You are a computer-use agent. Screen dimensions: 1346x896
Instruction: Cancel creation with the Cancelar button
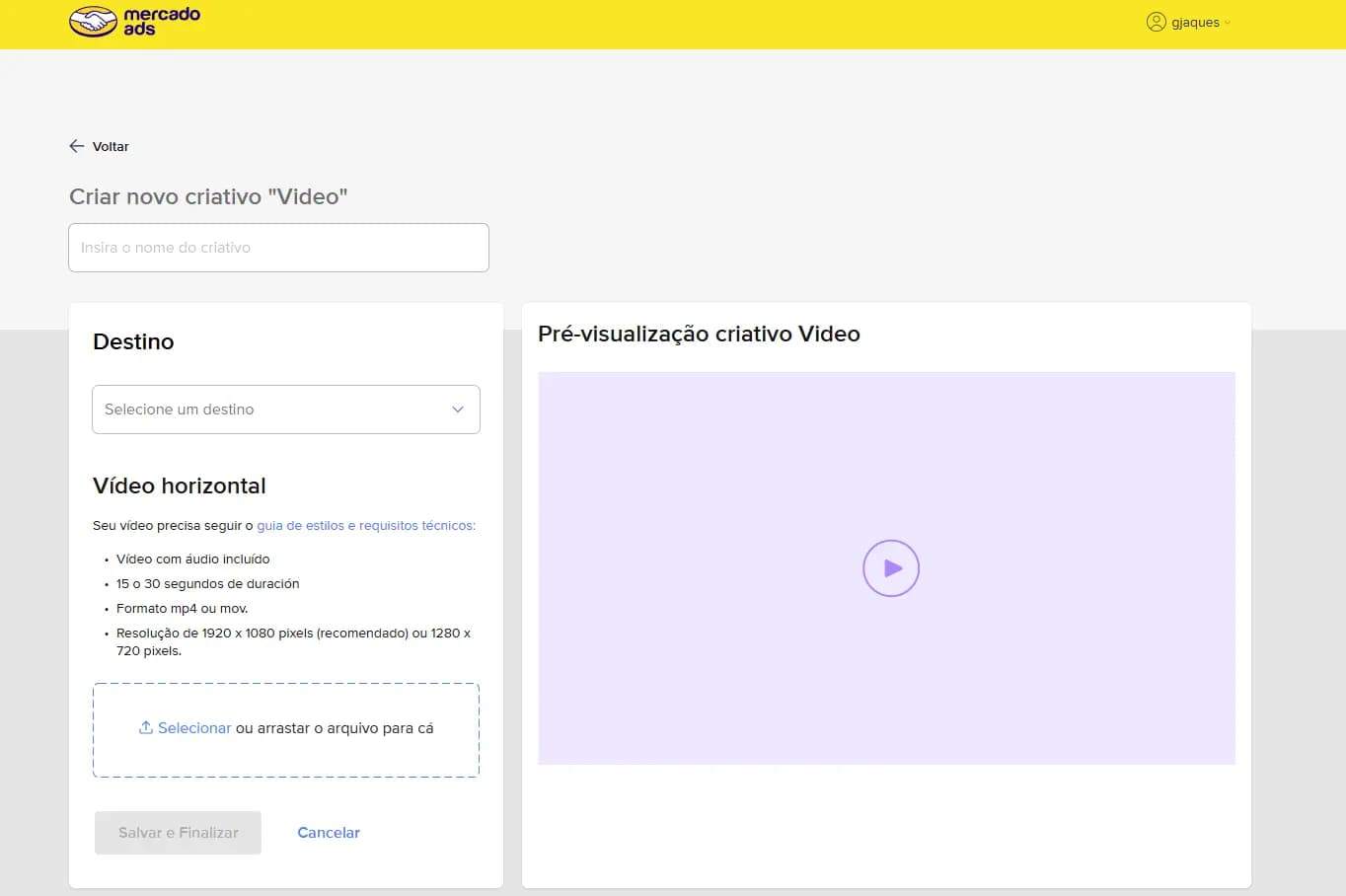coord(329,833)
